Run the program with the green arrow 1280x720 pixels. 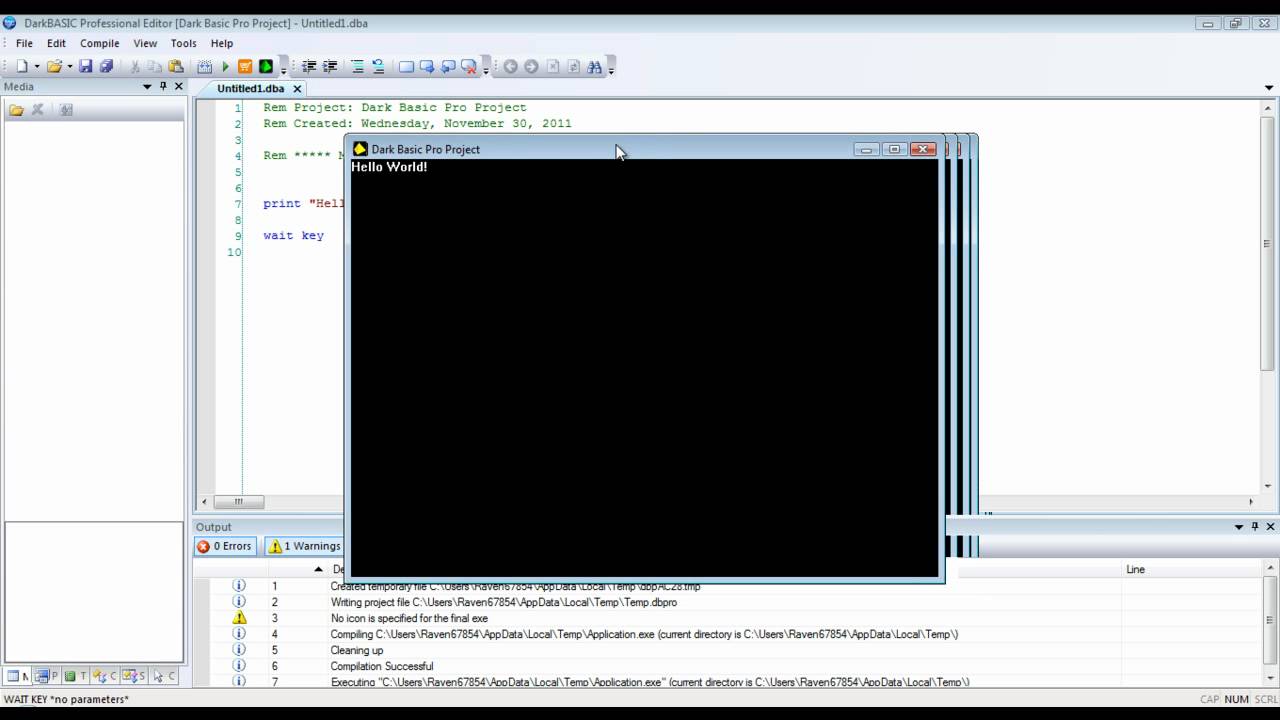pyautogui.click(x=225, y=66)
